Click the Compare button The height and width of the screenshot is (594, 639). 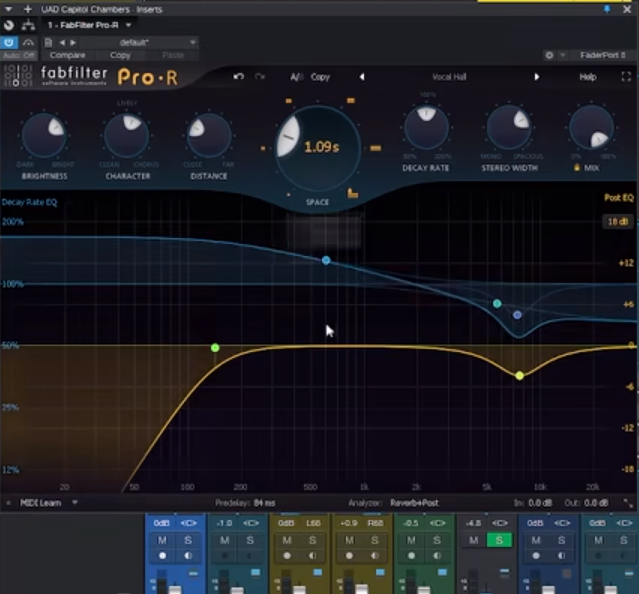pyautogui.click(x=67, y=55)
